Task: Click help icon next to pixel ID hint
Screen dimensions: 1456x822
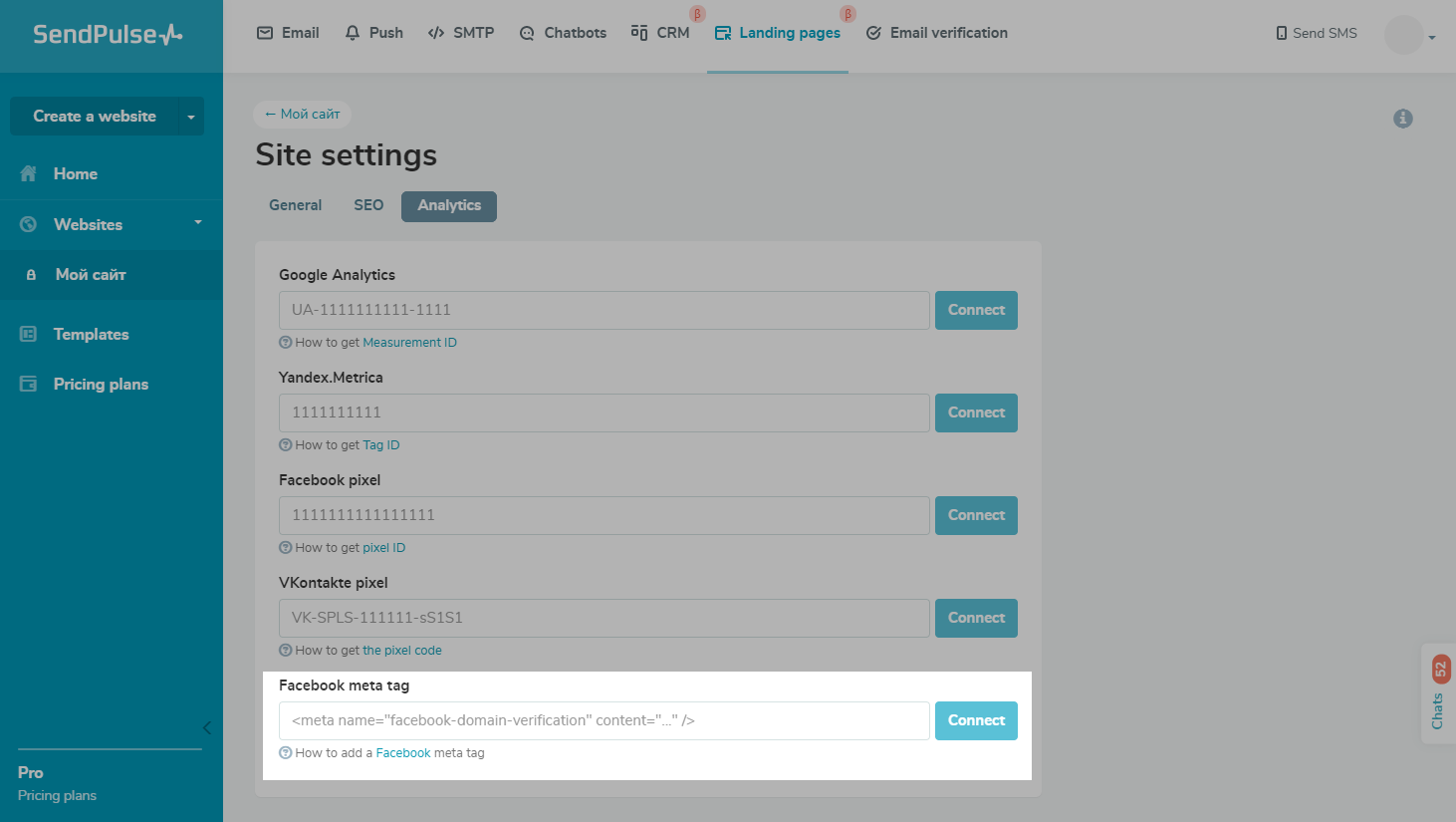Action: click(286, 548)
